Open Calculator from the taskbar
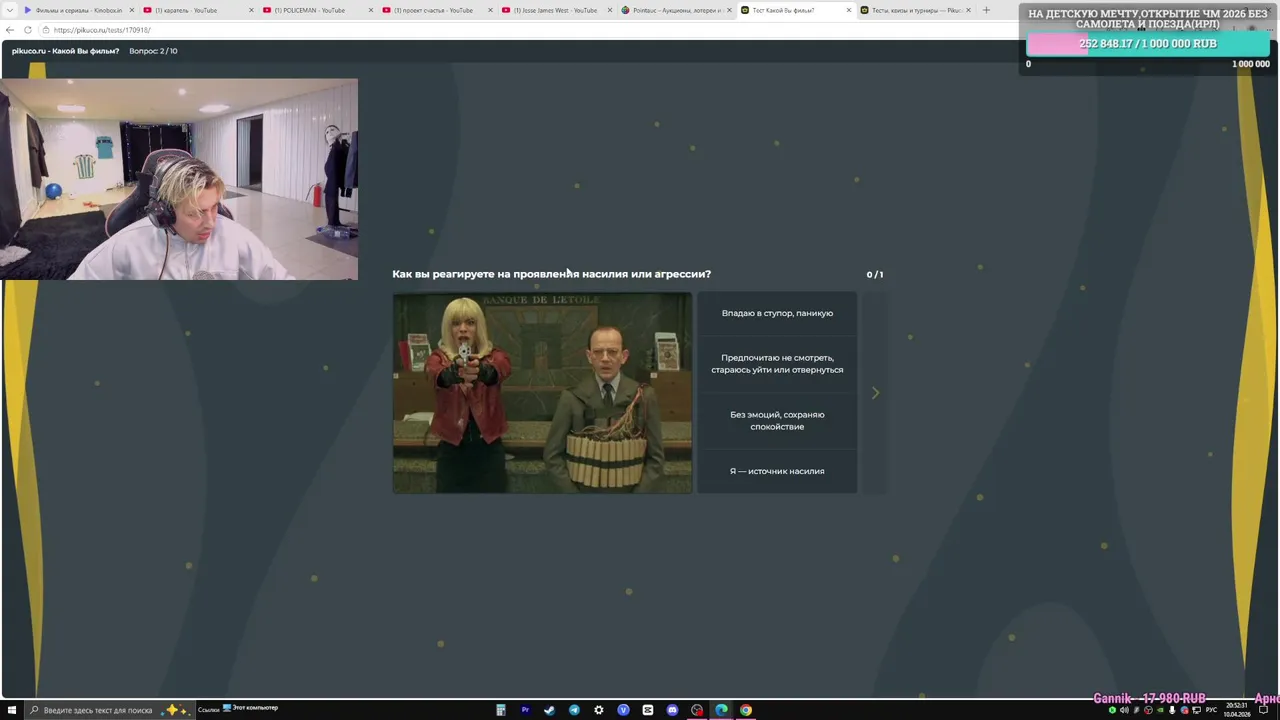The height and width of the screenshot is (720, 1280). point(501,710)
